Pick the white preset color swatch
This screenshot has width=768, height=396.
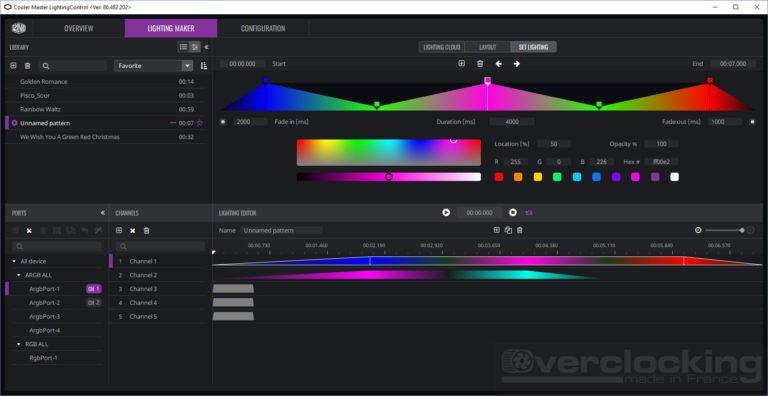click(x=674, y=177)
